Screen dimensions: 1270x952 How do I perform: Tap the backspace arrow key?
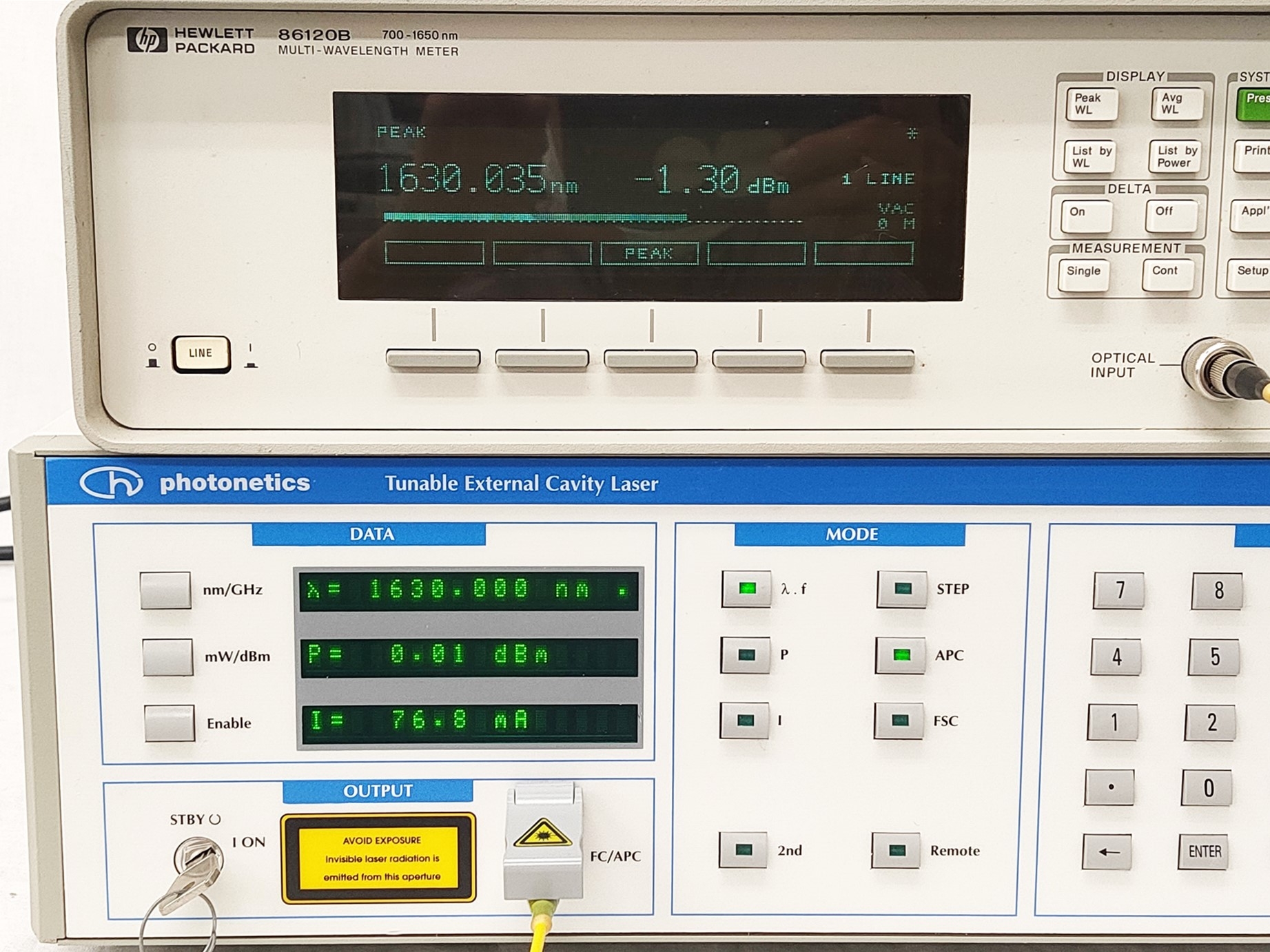[1107, 852]
